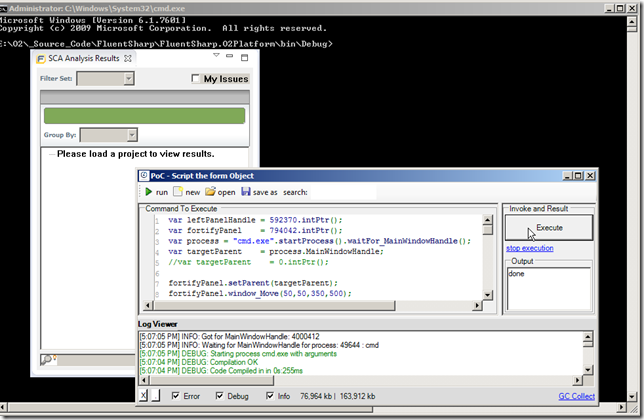644x420 pixels.
Task: Click Log Viewer horizontal scroll right arrow
Action: [578, 380]
